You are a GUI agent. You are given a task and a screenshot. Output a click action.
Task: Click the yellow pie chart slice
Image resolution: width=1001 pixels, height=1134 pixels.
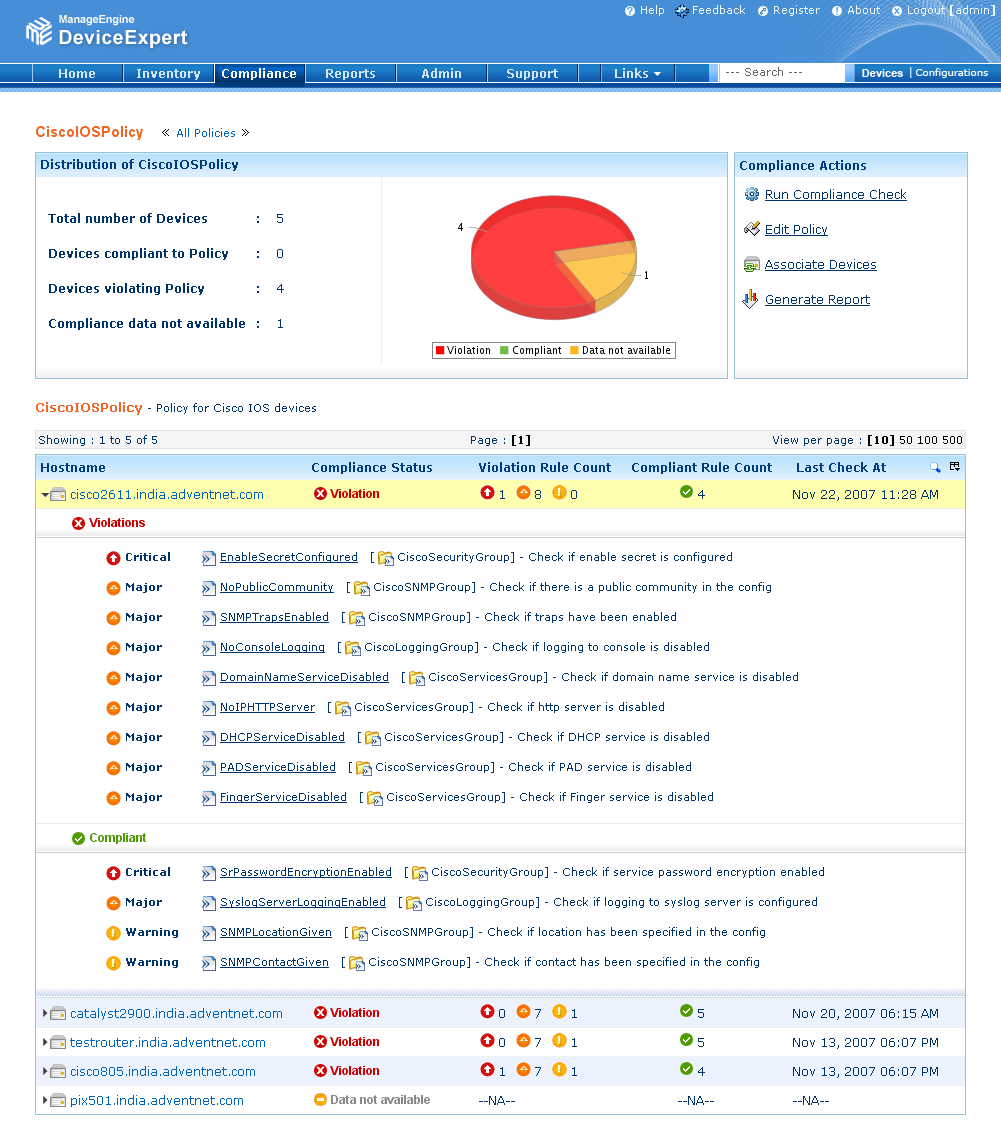click(x=600, y=275)
